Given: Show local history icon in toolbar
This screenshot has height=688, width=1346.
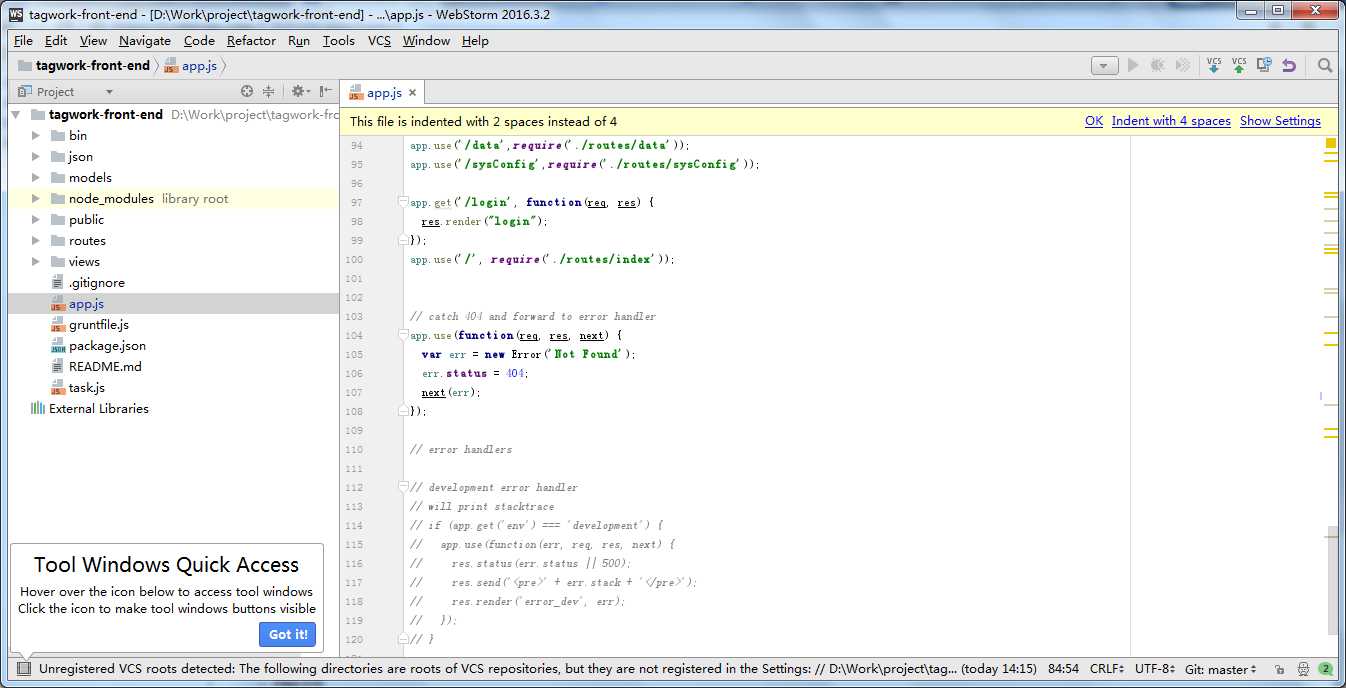Looking at the screenshot, I should pyautogui.click(x=1264, y=65).
